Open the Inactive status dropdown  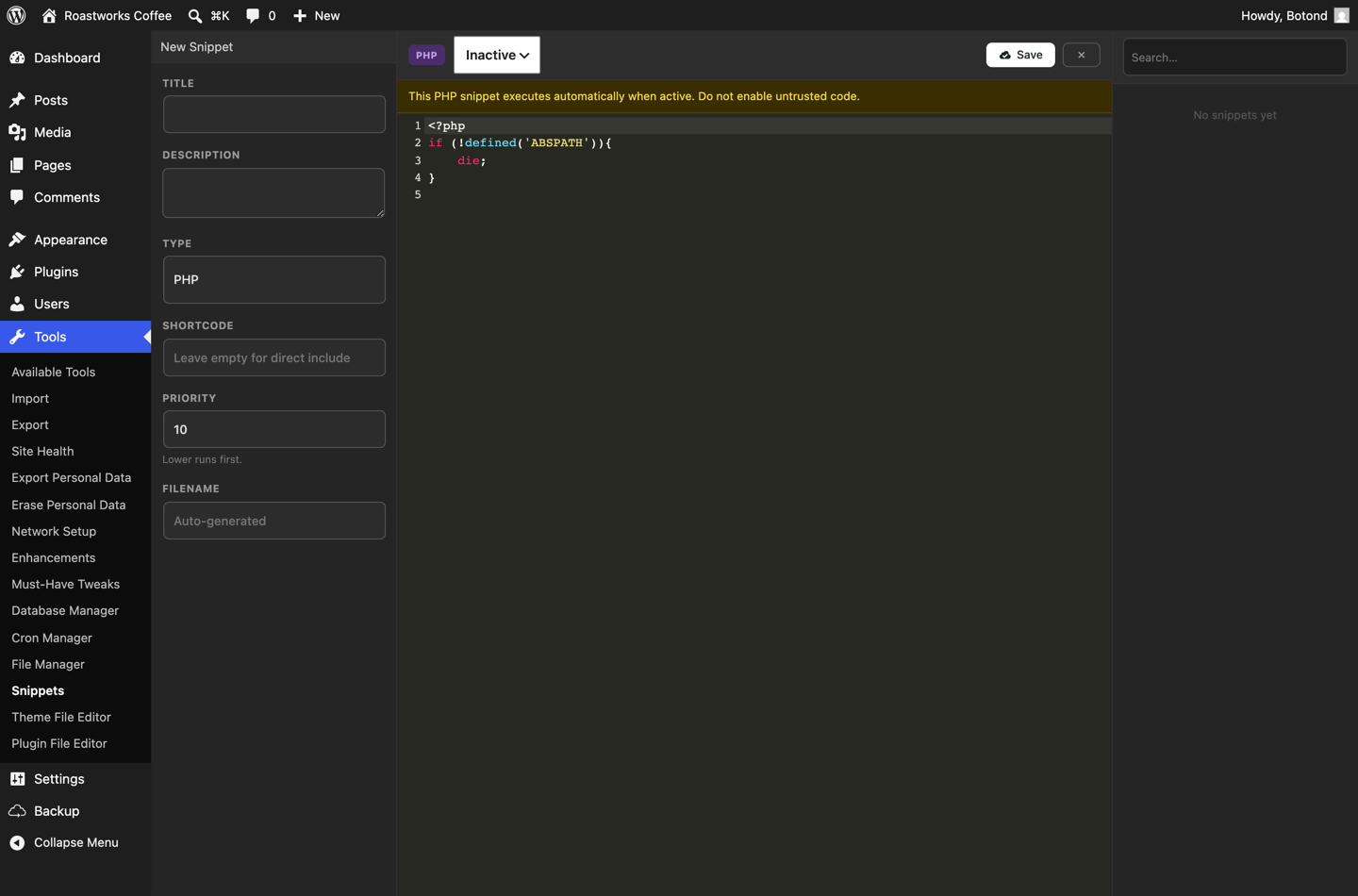coord(497,55)
